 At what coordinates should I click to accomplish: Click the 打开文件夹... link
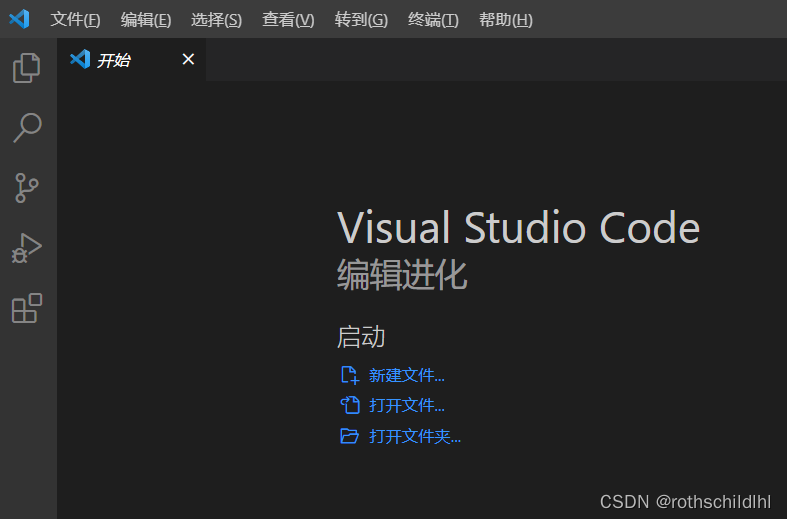tap(415, 436)
